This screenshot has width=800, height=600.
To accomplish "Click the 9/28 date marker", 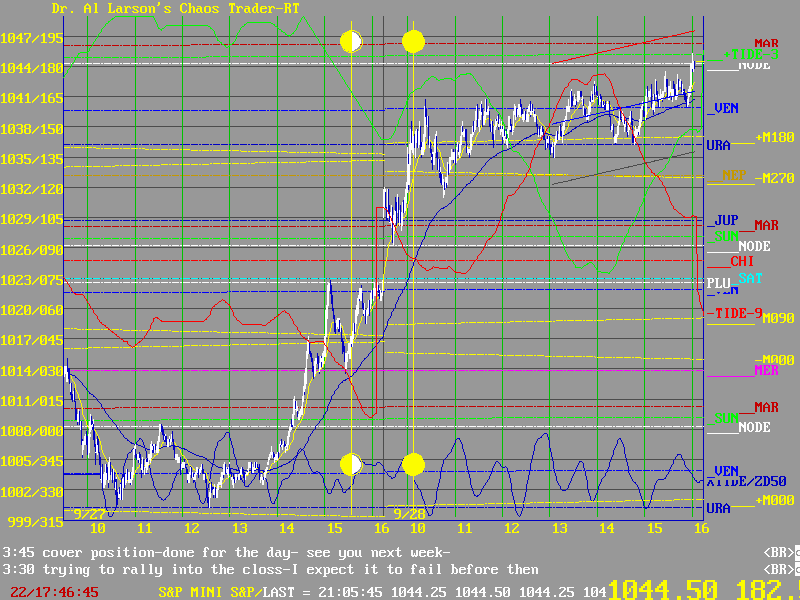I will click(408, 513).
